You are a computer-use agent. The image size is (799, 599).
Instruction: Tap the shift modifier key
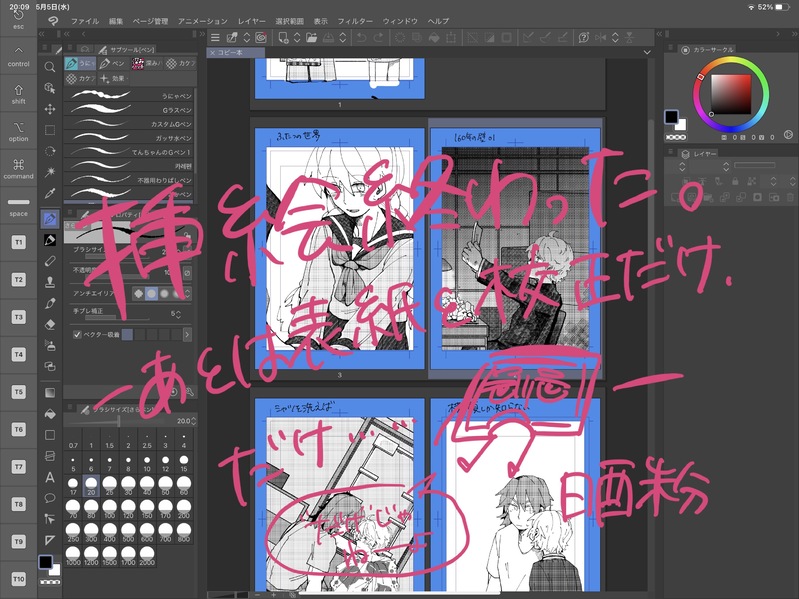point(18,95)
